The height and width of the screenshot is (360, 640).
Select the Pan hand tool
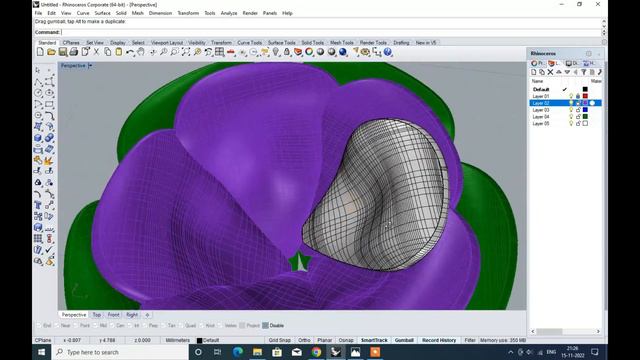141,52
